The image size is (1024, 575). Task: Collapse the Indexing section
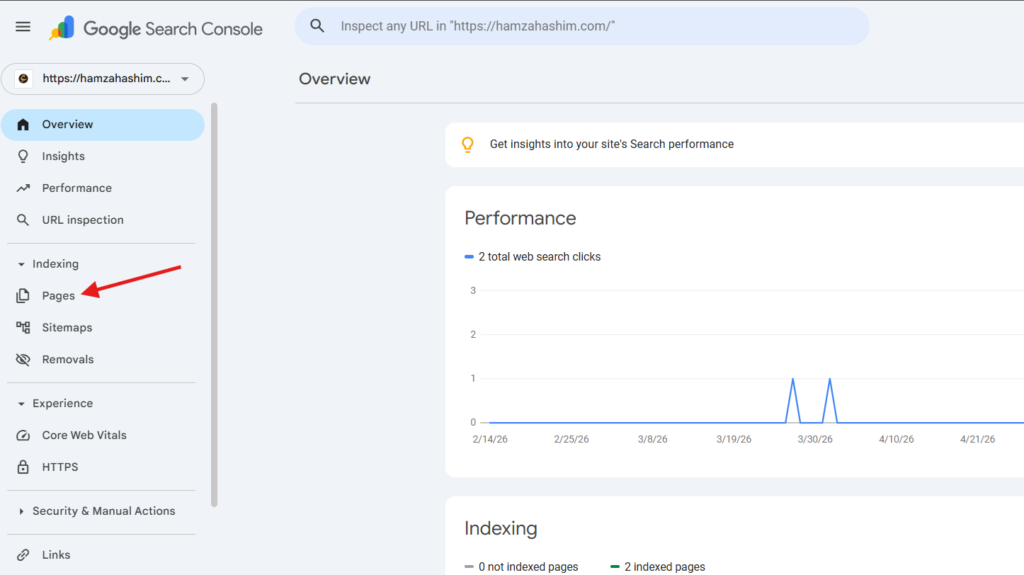tap(21, 264)
